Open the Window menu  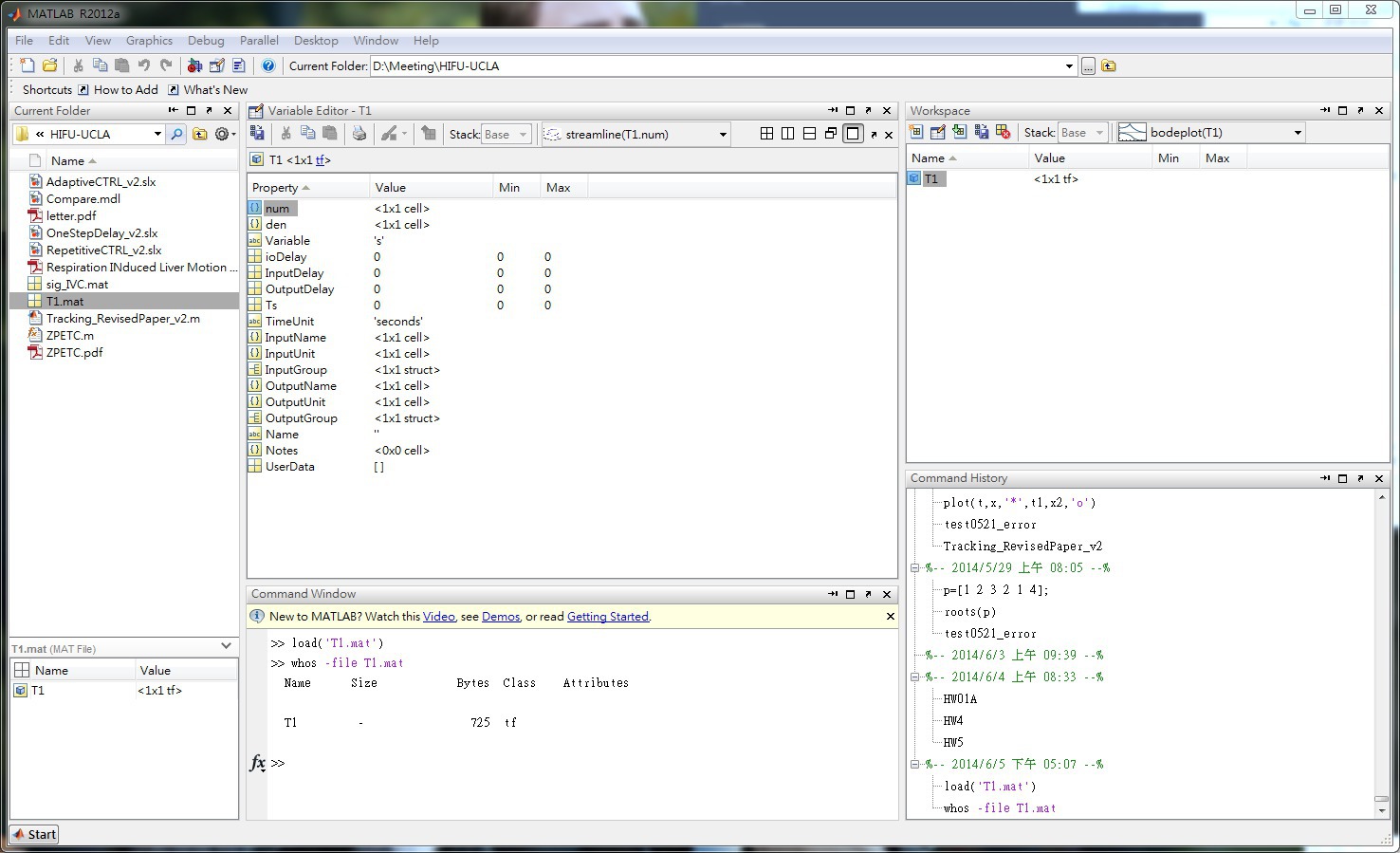pos(376,41)
